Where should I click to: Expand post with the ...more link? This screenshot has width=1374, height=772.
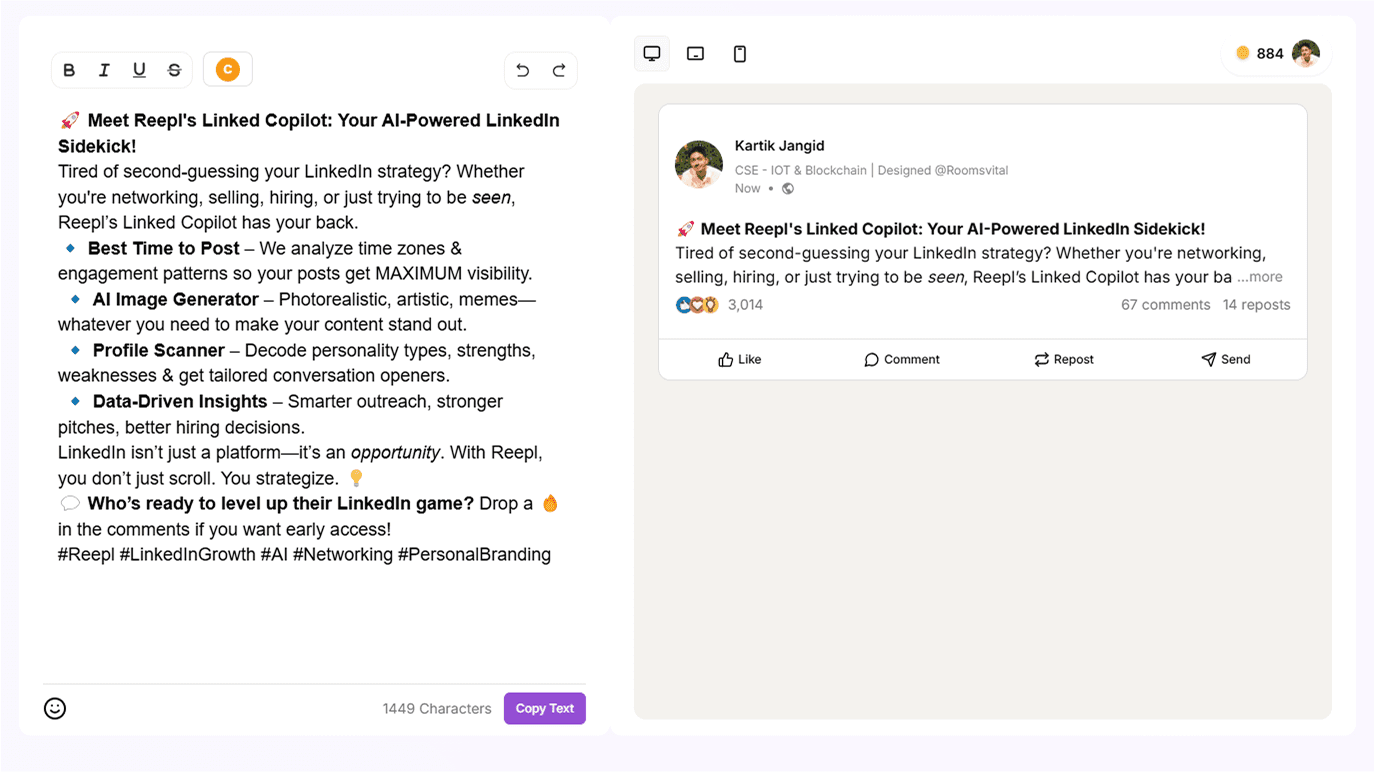1260,277
